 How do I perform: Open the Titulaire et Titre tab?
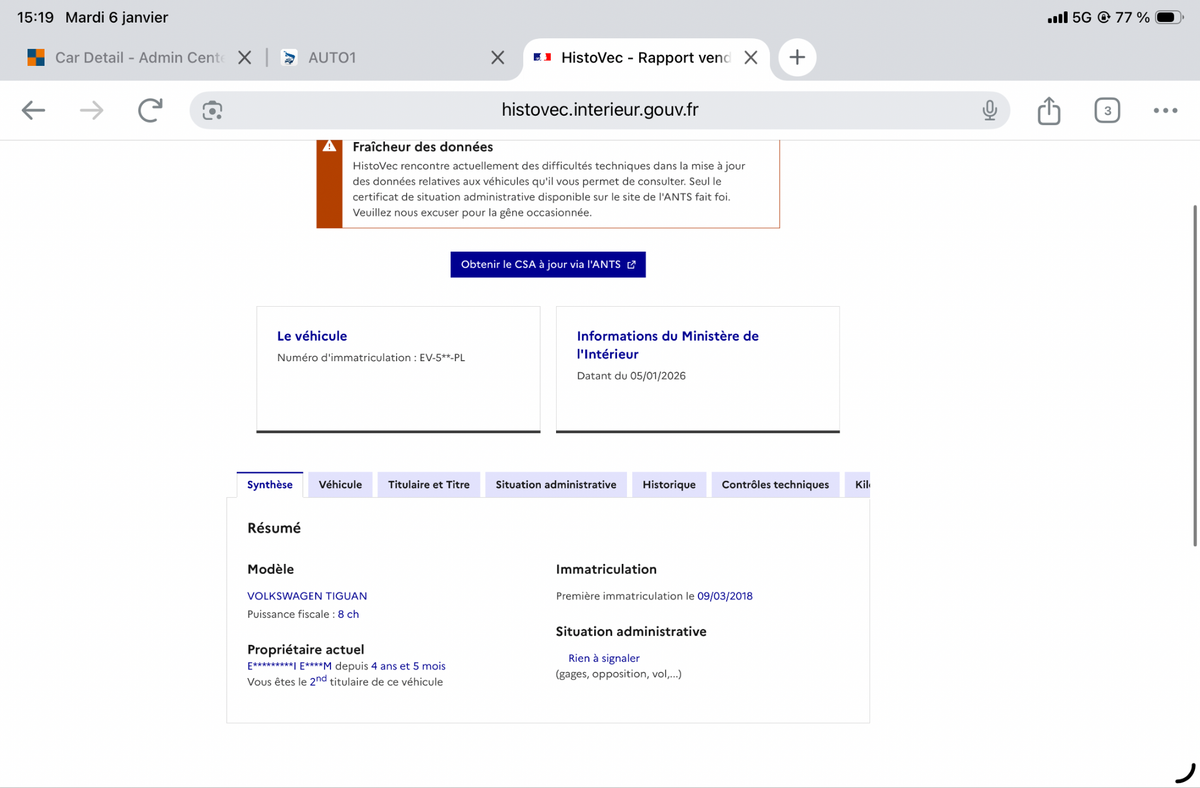429,485
